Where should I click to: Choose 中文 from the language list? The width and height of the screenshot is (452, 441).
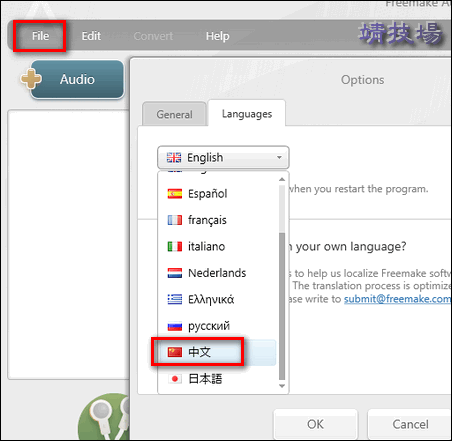pyautogui.click(x=217, y=352)
